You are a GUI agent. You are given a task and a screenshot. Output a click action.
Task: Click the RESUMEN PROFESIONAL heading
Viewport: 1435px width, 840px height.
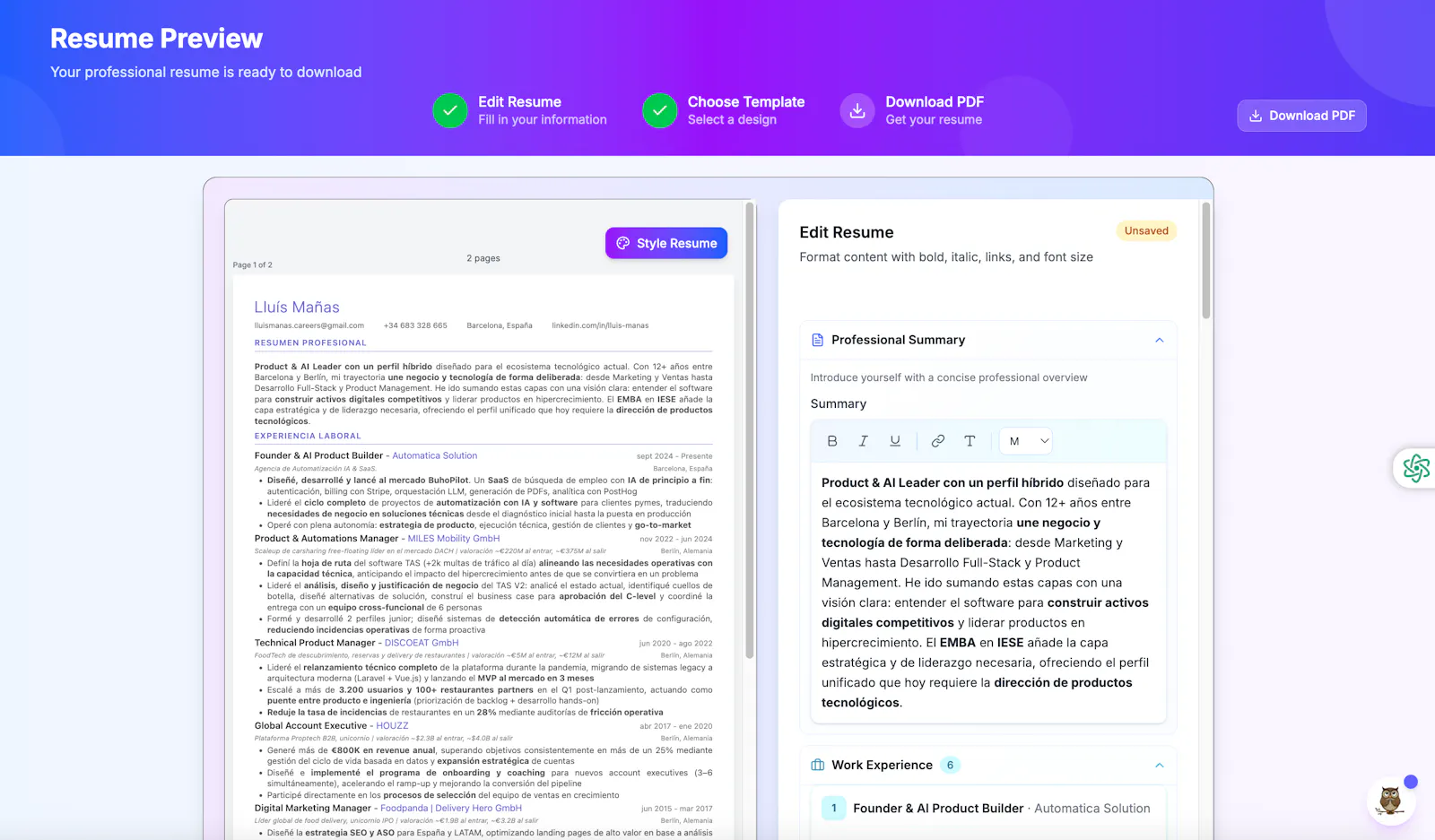pyautogui.click(x=310, y=342)
